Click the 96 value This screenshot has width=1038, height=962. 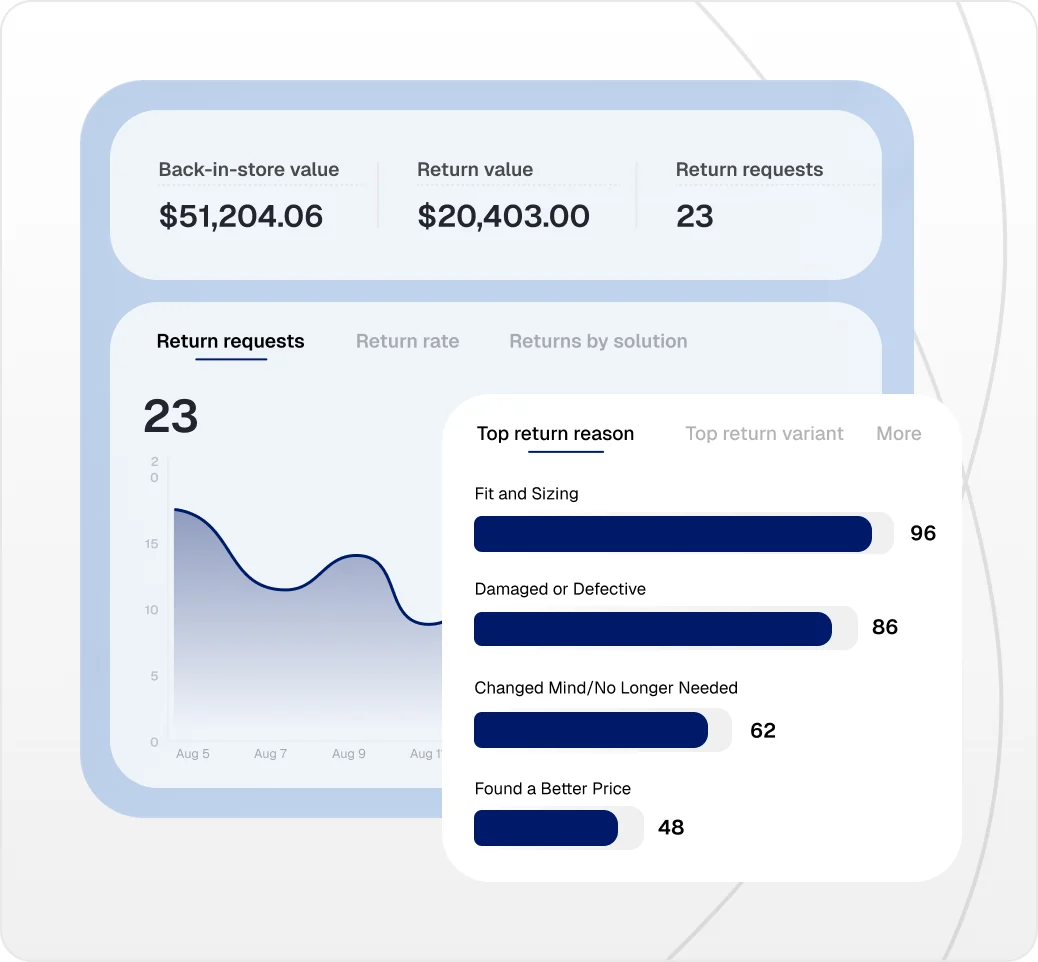923,533
